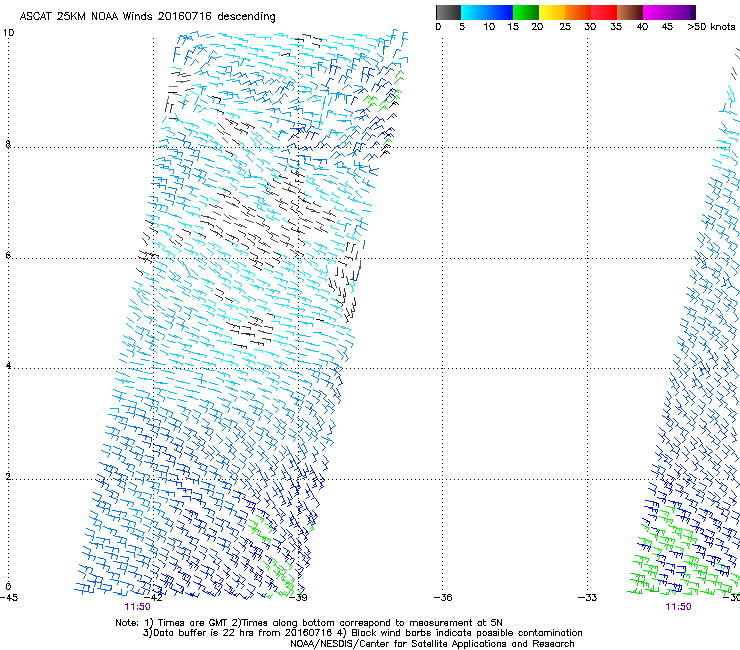Click the 'Data buffer is 22 hrs' note
Screen dimensions: 740x650
pyautogui.click(x=362, y=633)
